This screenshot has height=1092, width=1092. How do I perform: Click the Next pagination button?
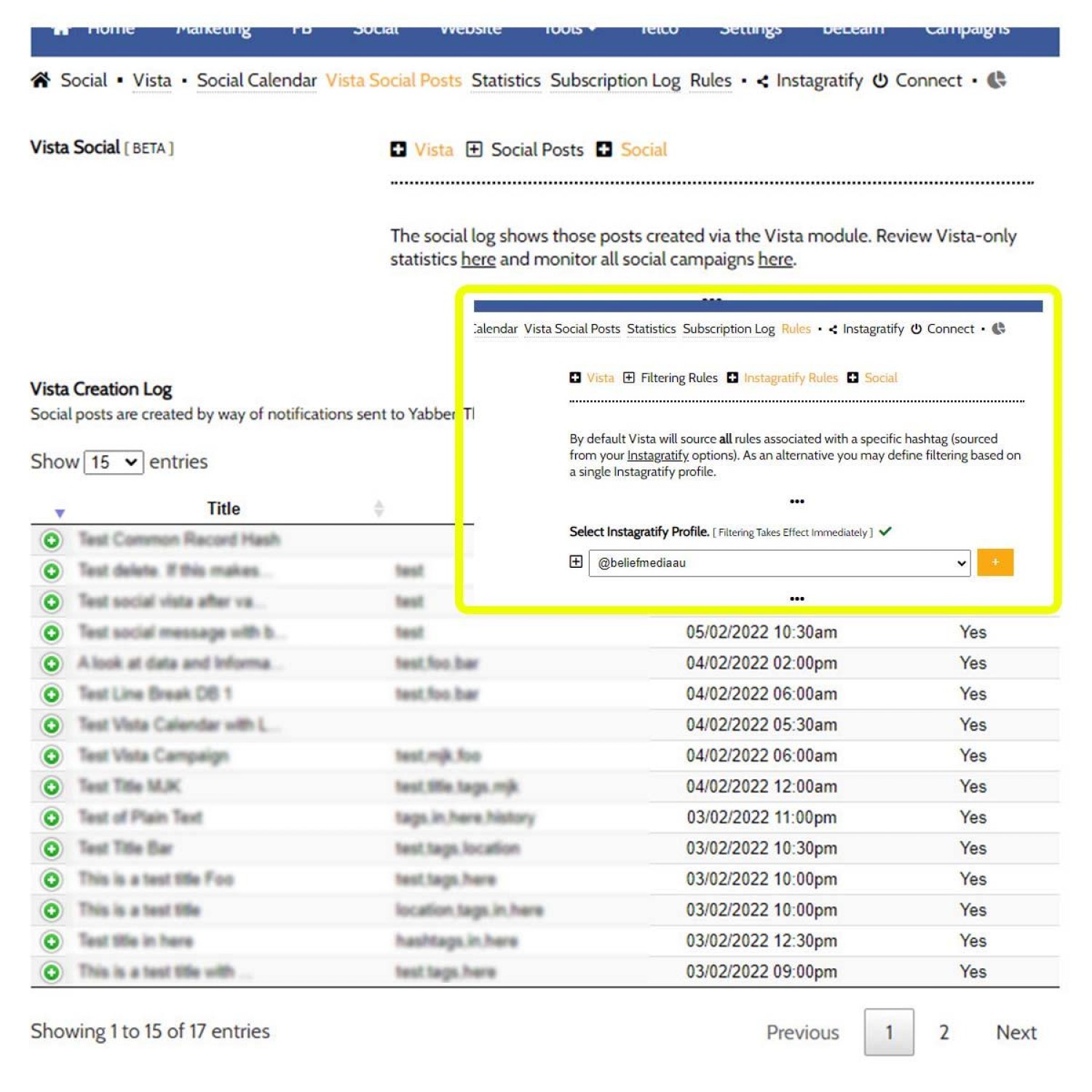coord(1016,1032)
